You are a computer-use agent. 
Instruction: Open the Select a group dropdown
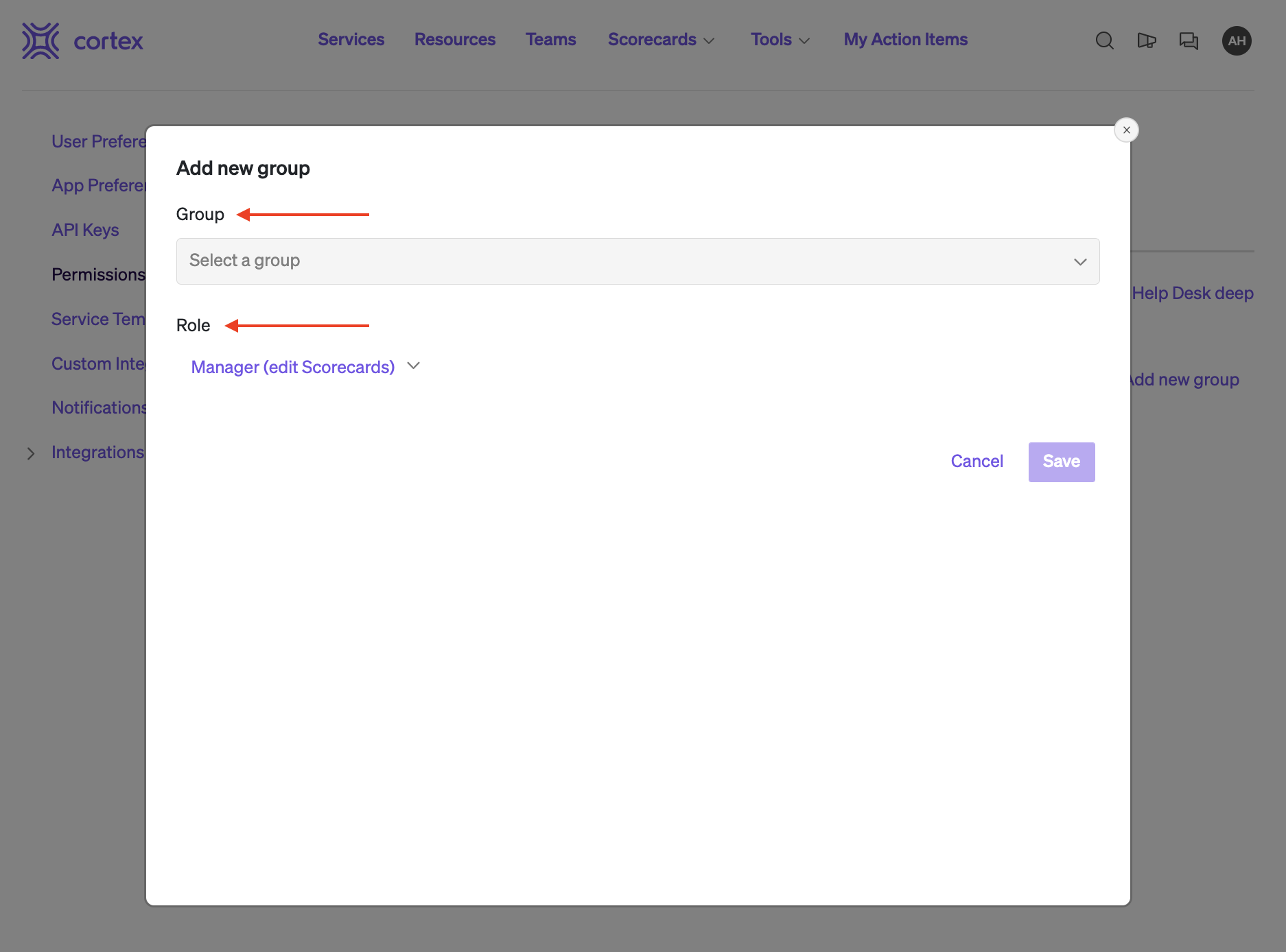638,261
